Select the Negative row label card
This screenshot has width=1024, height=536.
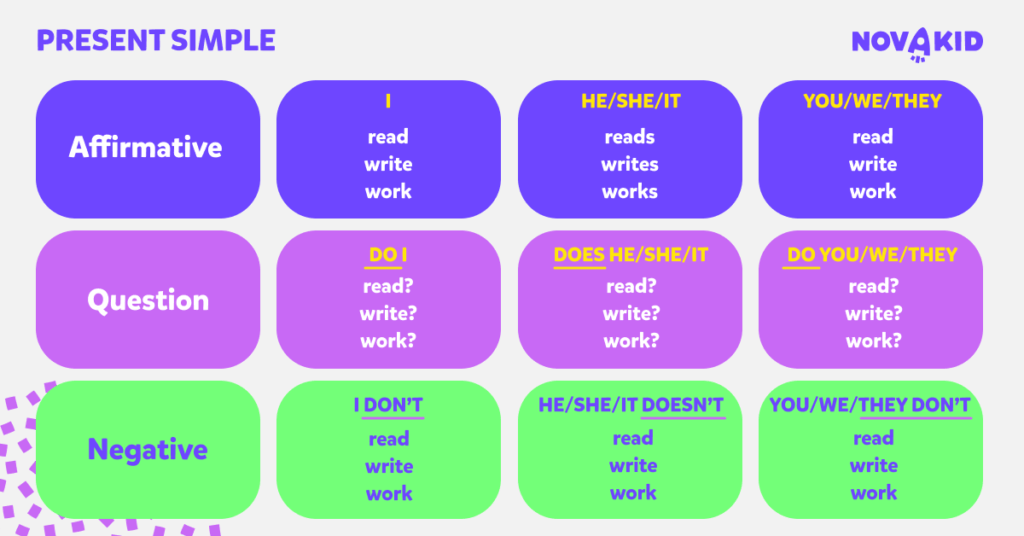click(x=147, y=449)
